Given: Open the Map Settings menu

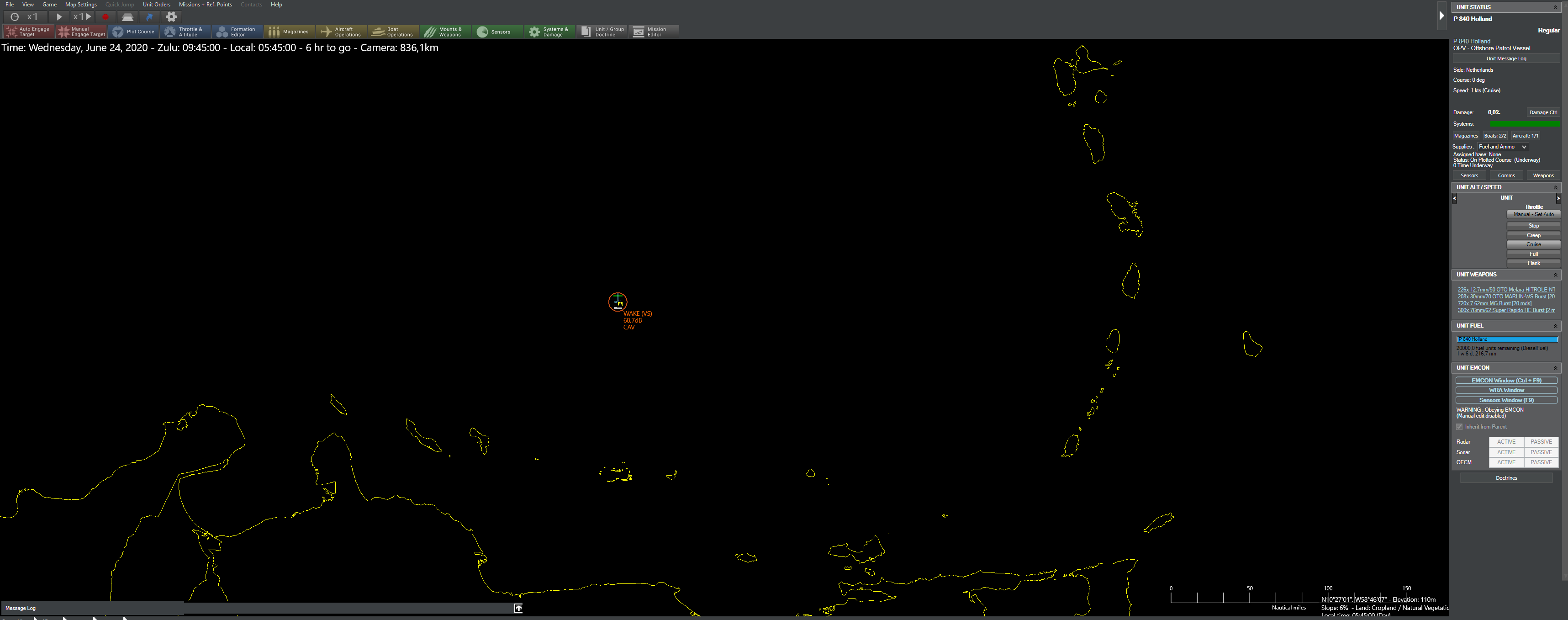Looking at the screenshot, I should (81, 4).
